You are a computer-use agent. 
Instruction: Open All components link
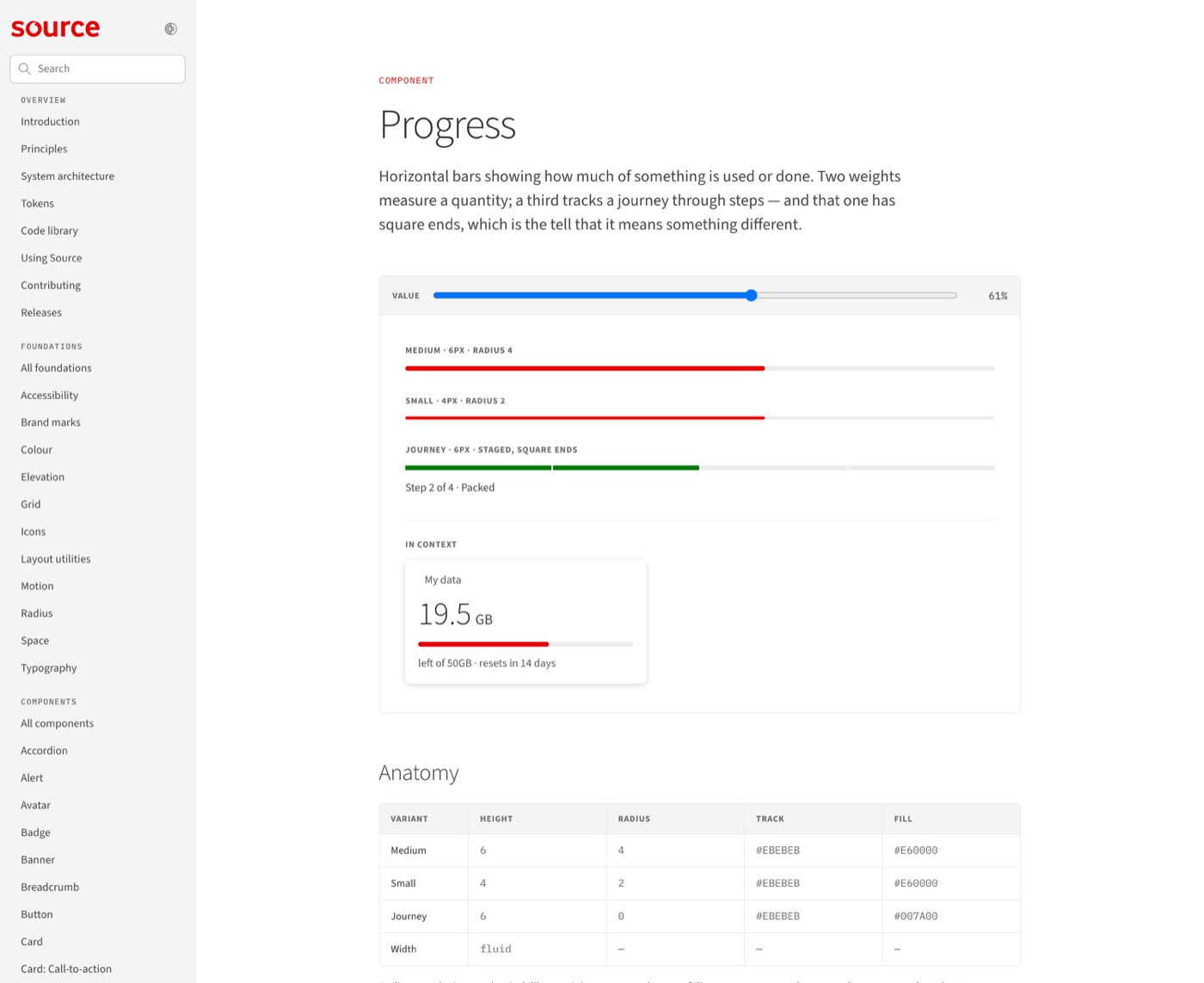(x=57, y=723)
